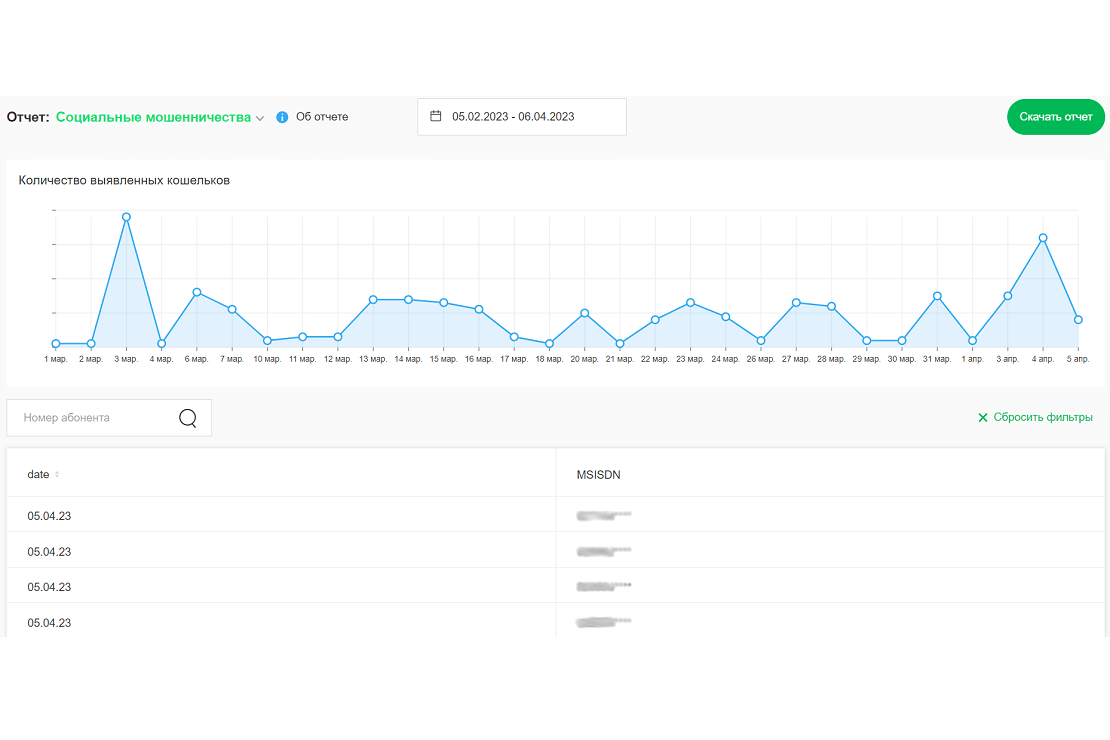This screenshot has height=740, width=1110.
Task: Click the Сбросить фильтры link text
Action: pos(1043,417)
